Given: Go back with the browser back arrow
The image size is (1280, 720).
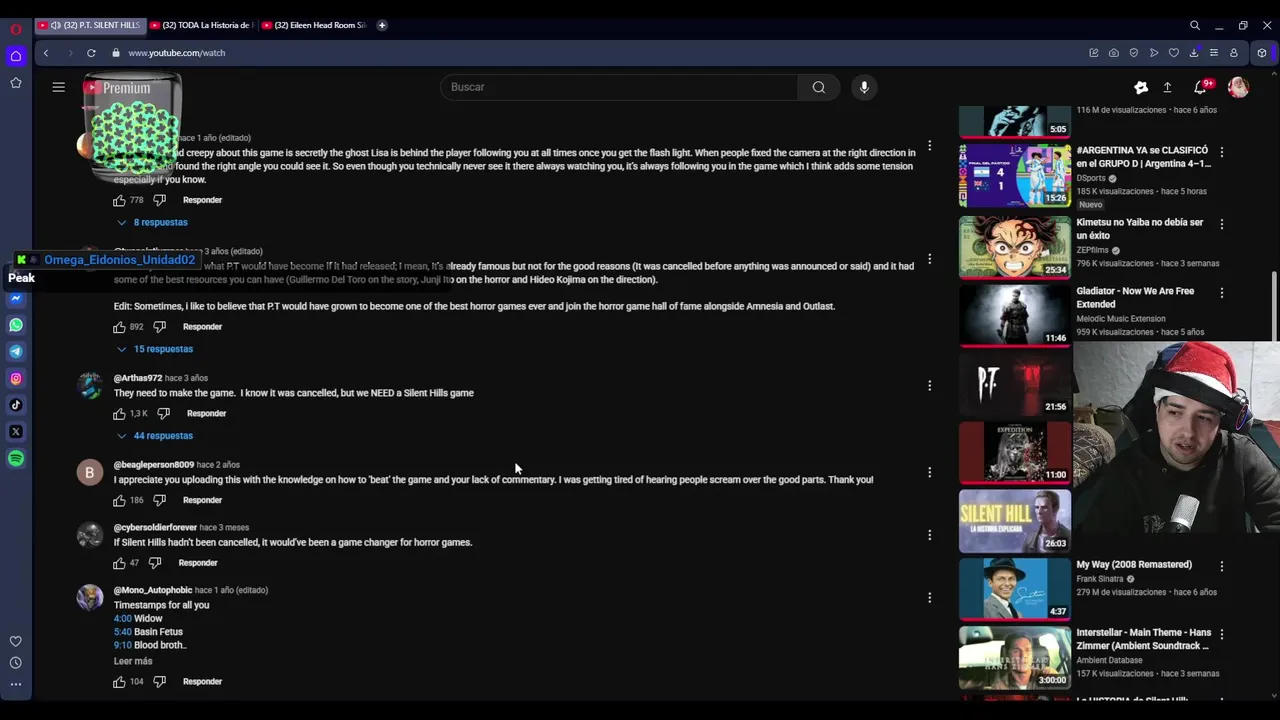Looking at the screenshot, I should (x=46, y=53).
